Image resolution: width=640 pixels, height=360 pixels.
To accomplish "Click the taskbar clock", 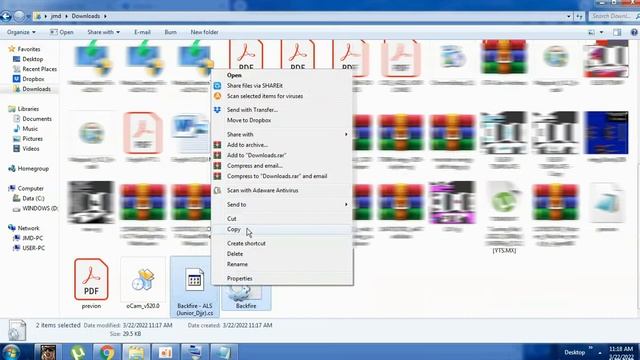I will click(621, 353).
